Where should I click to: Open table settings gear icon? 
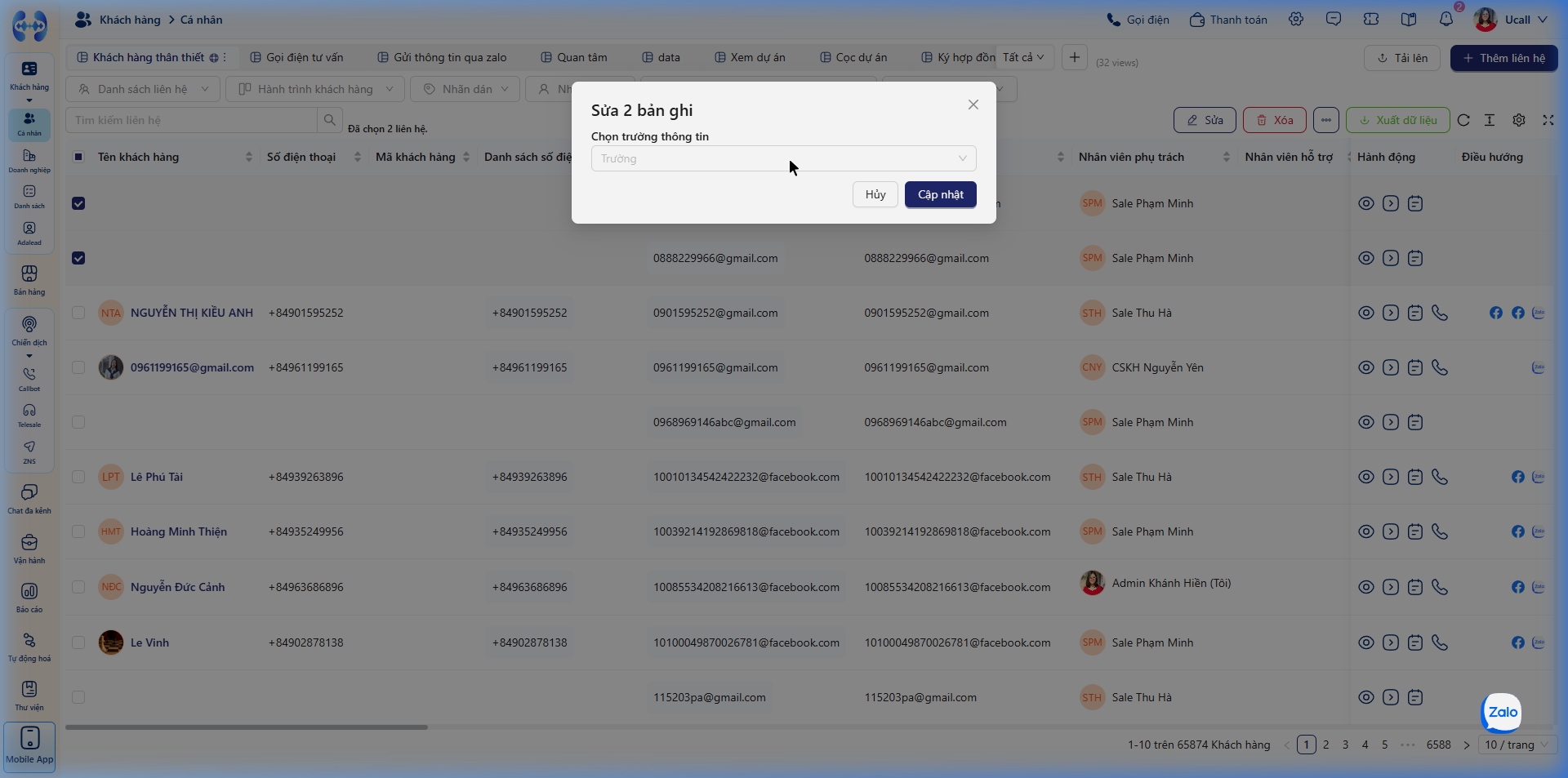(1519, 120)
